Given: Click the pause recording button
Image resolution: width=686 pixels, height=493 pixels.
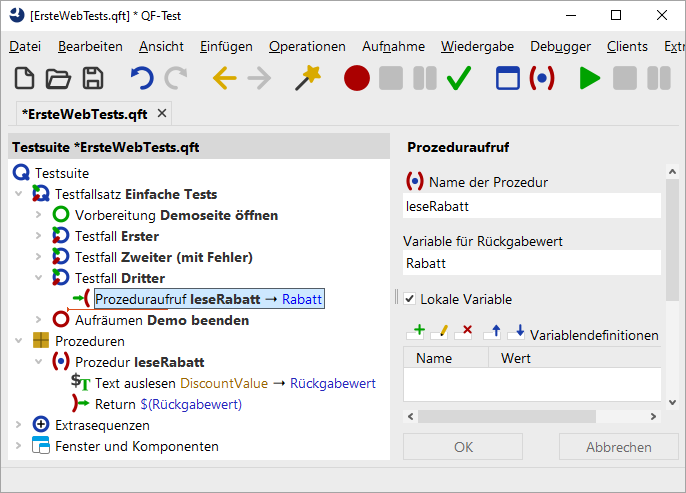Looking at the screenshot, I should [425, 78].
